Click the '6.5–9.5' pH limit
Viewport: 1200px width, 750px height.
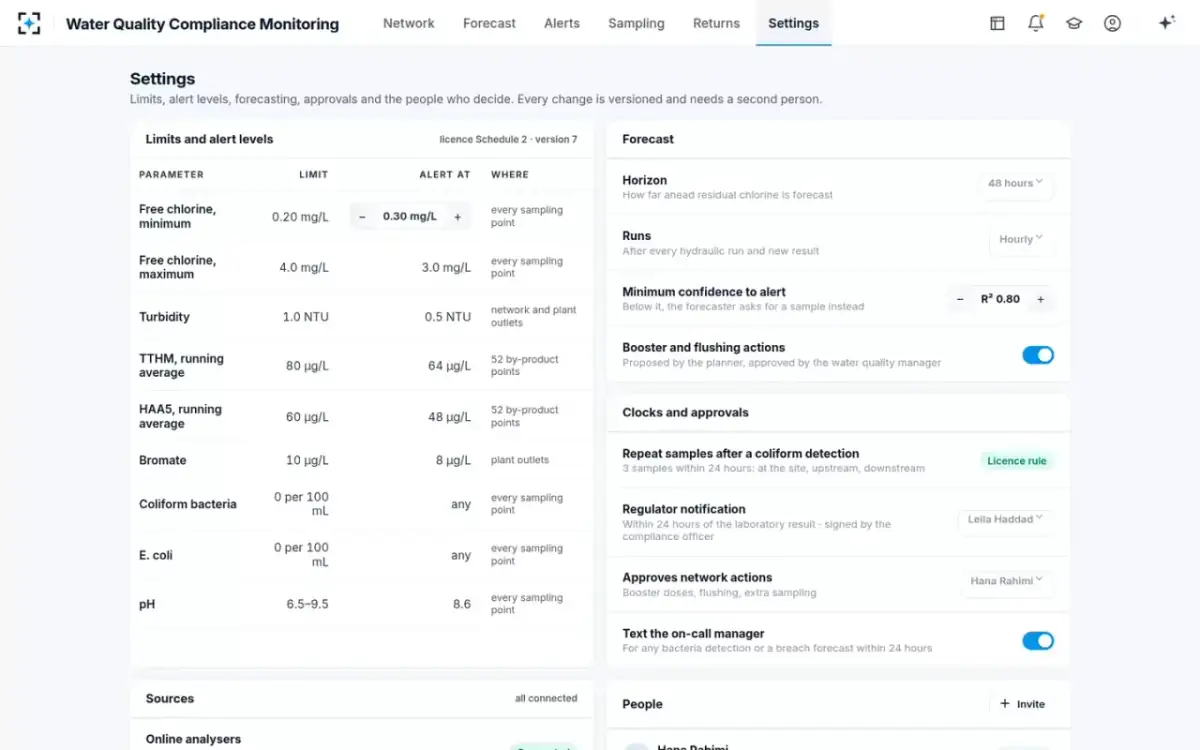(306, 605)
